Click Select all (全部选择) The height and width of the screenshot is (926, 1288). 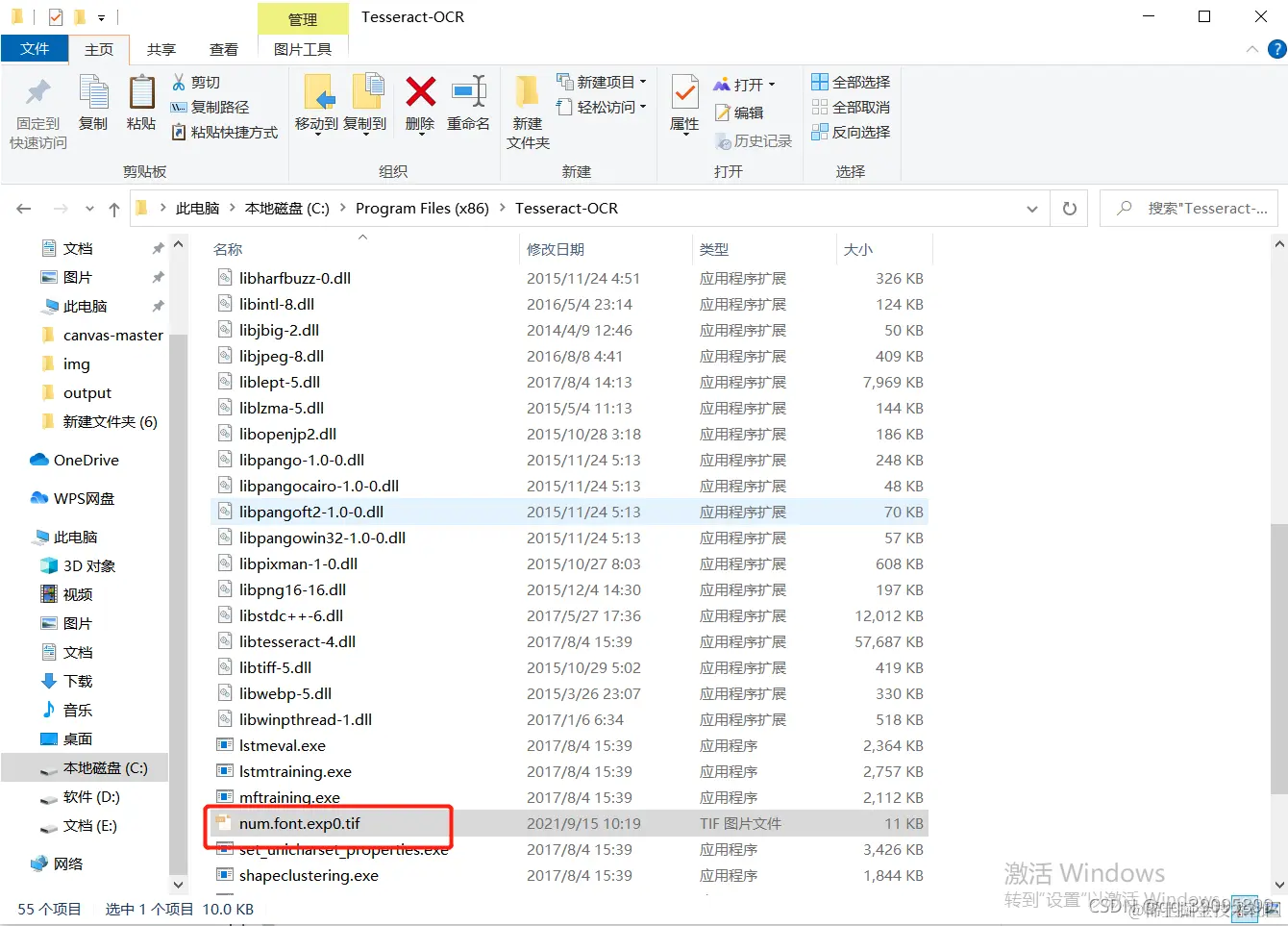click(x=851, y=83)
